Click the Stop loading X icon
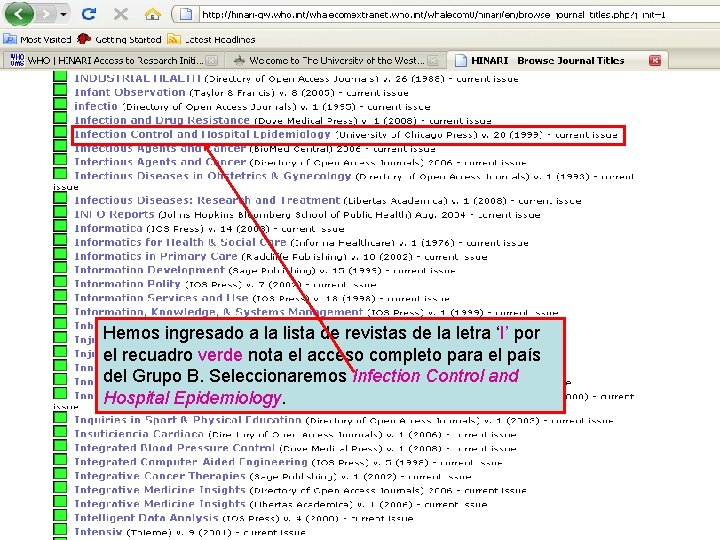Image resolution: width=720 pixels, height=540 pixels. pyautogui.click(x=121, y=14)
